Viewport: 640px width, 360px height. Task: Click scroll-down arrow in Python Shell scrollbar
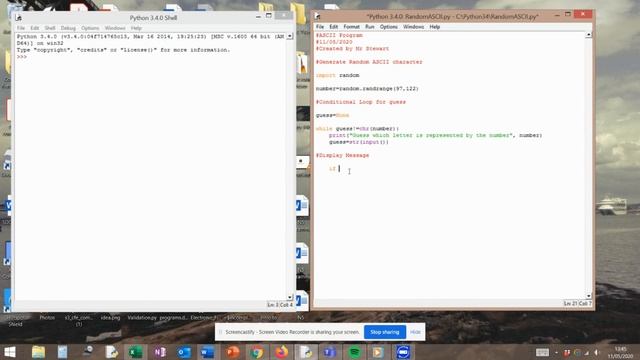290,298
